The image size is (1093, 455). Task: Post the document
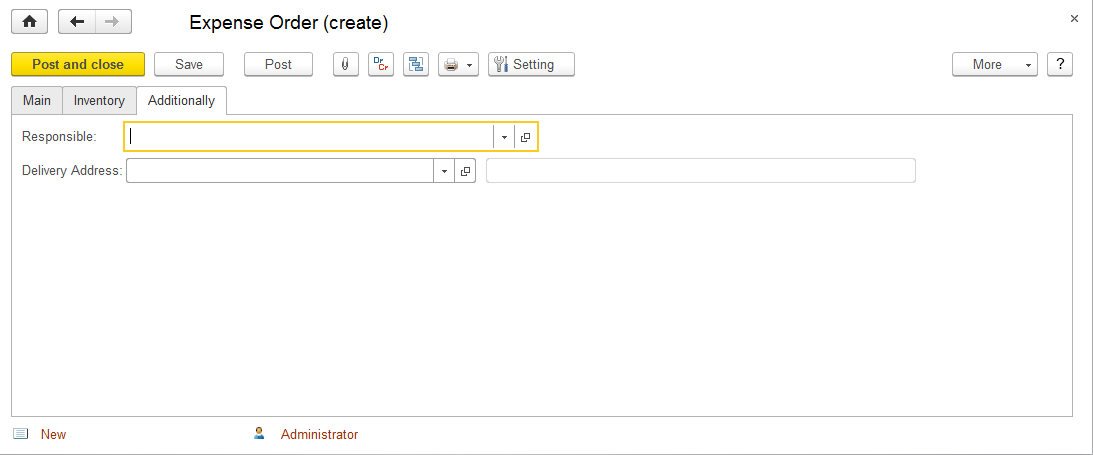(x=278, y=64)
